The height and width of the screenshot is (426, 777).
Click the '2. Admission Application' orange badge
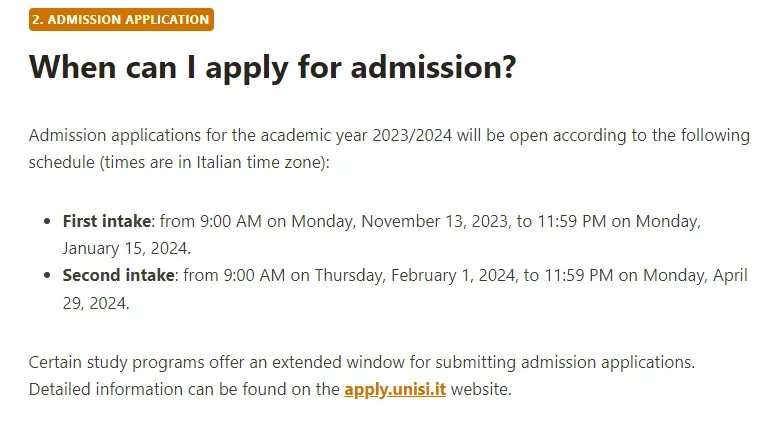(x=121, y=19)
